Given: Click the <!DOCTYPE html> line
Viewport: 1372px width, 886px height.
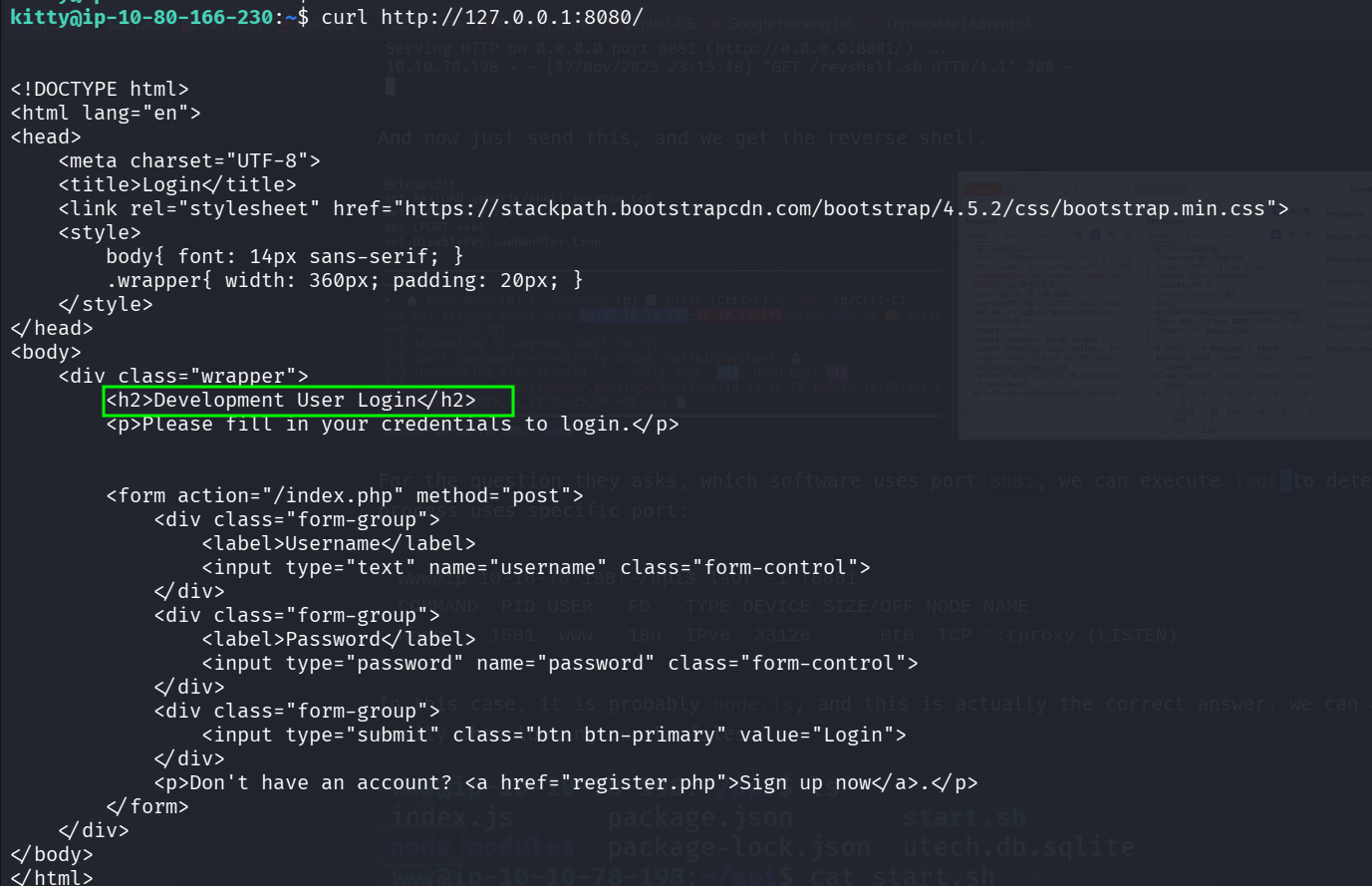Looking at the screenshot, I should tap(100, 89).
